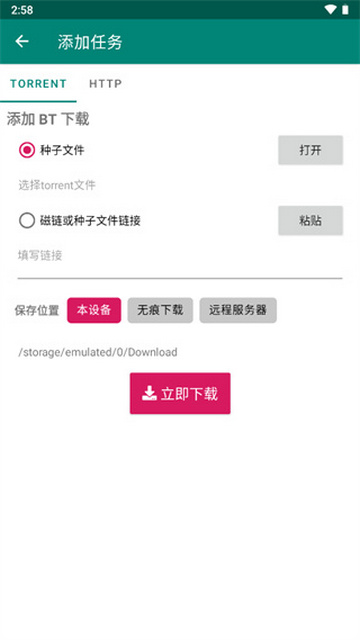Switch to the HTTP tab
Viewport: 360px width, 640px height.
coord(105,84)
